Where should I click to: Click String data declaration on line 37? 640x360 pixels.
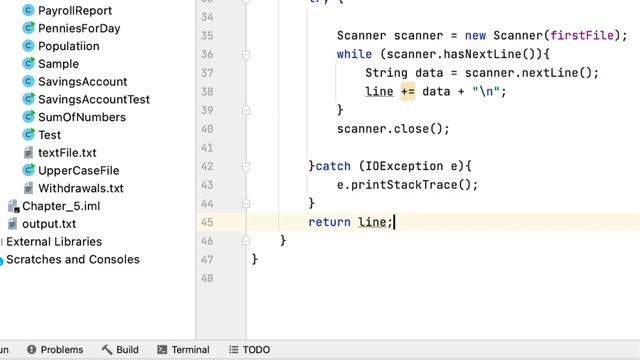404,73
